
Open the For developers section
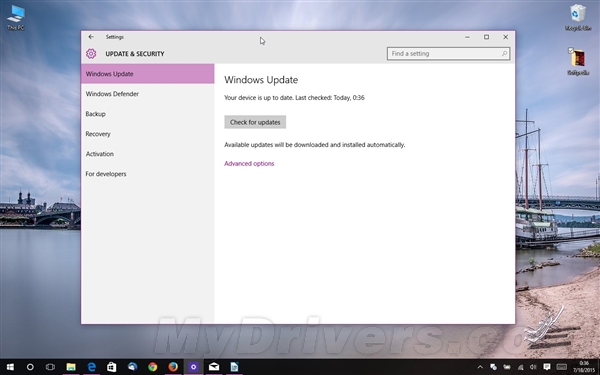[148, 174]
